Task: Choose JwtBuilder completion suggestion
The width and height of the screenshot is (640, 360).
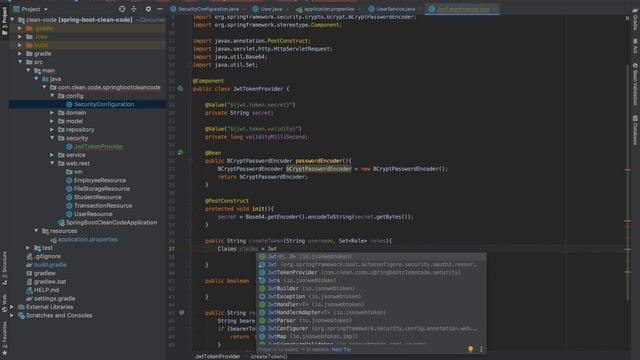Action: pyautogui.click(x=371, y=288)
